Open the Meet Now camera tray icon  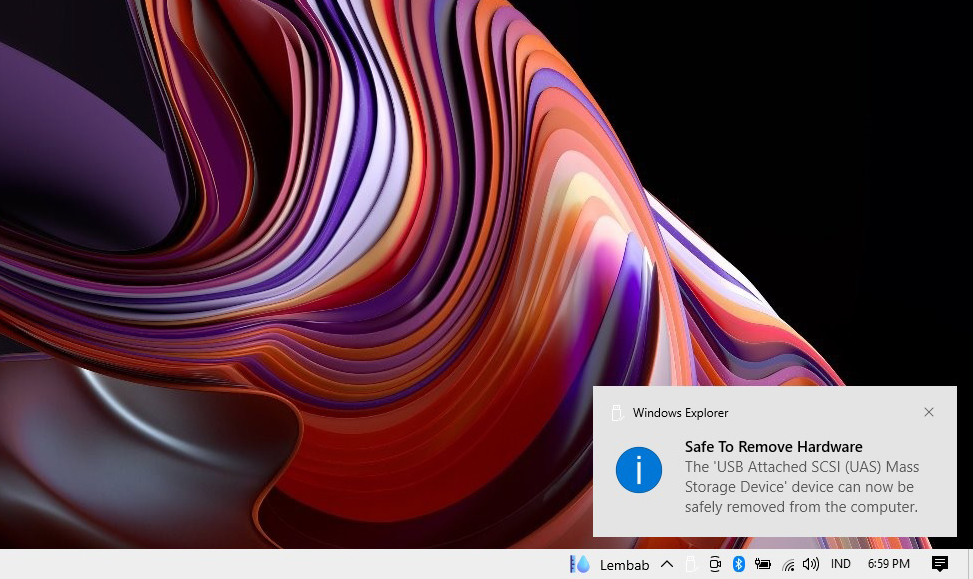coord(715,565)
